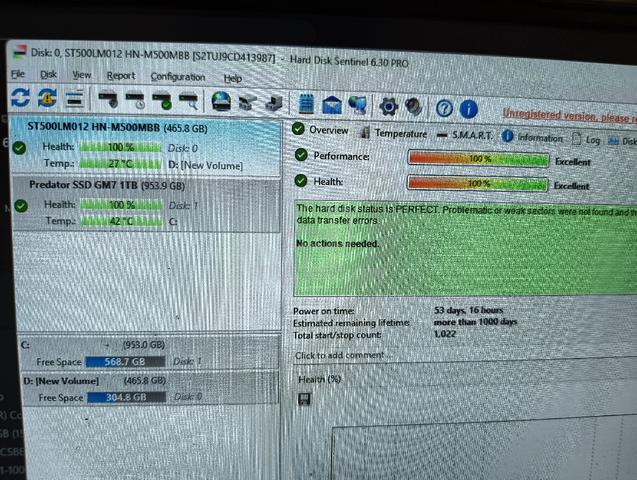The width and height of the screenshot is (637, 480).
Task: Open the View menu
Action: click(x=81, y=75)
